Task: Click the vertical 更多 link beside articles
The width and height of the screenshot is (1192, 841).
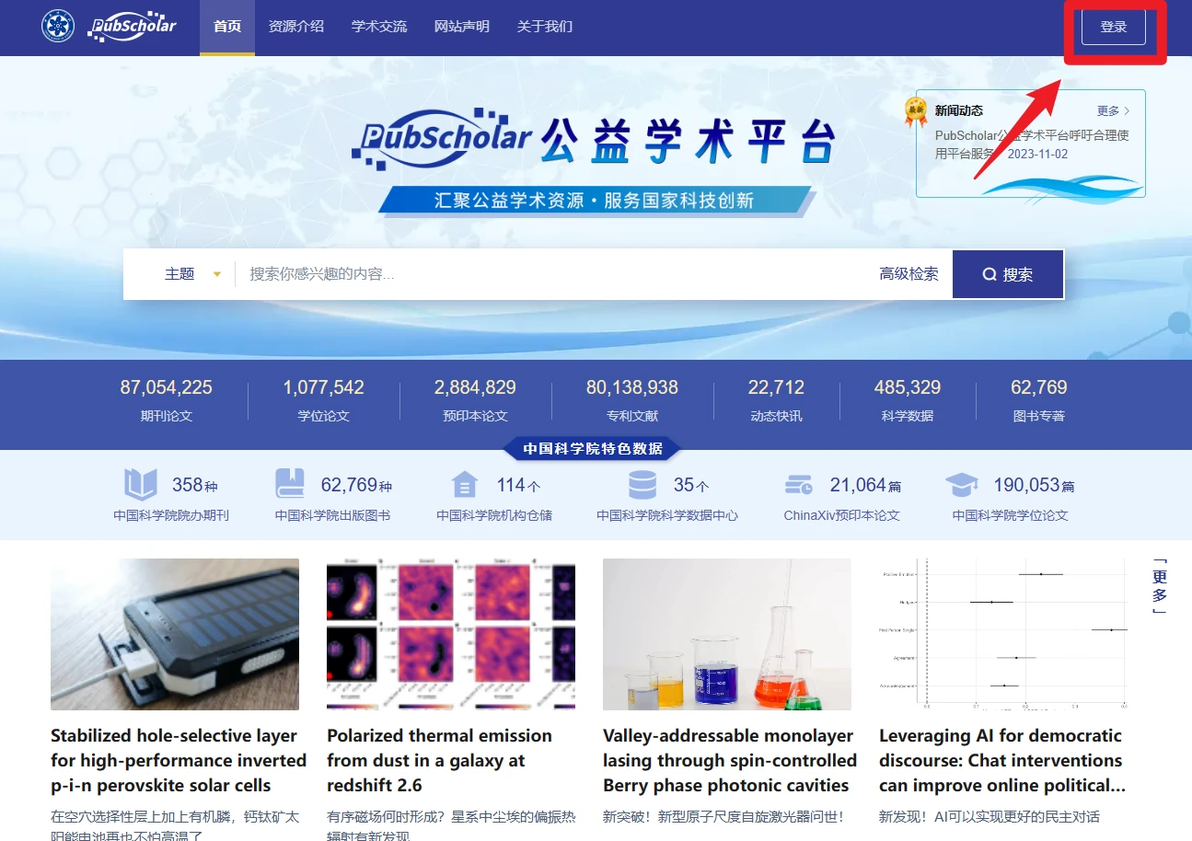Action: [1159, 586]
